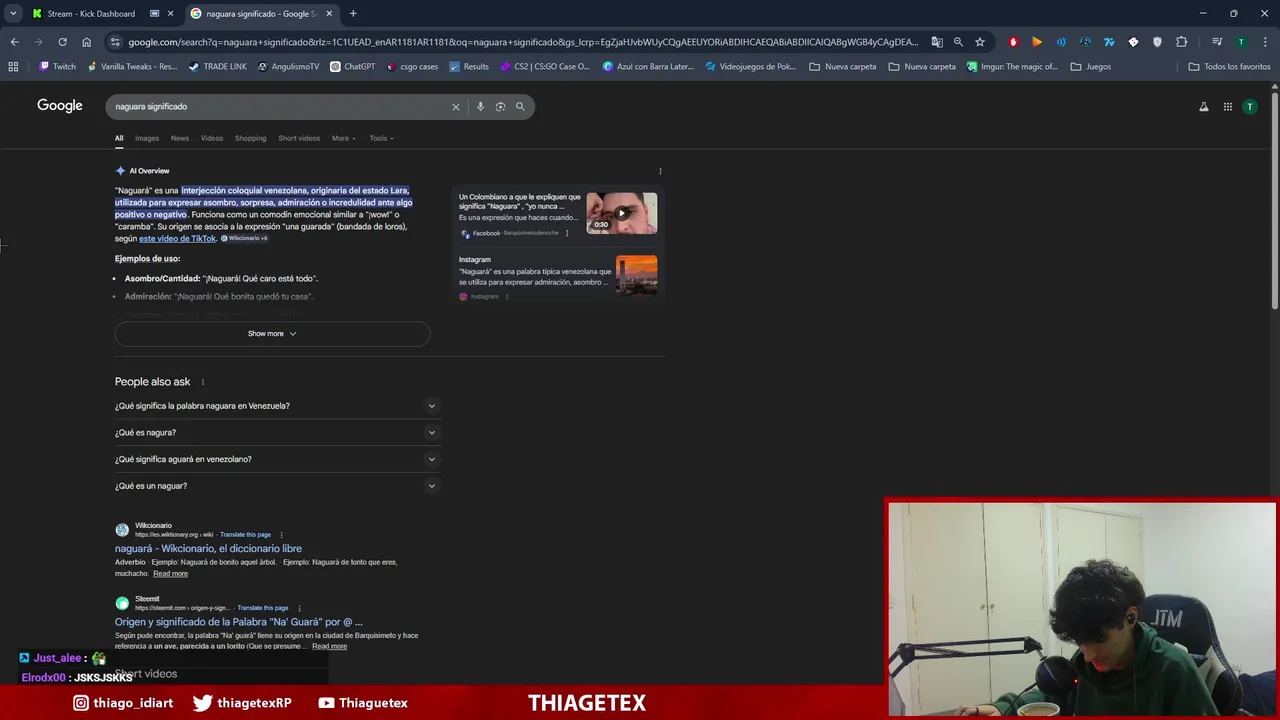Open the TRADE LINK bookmark
Viewport: 1280px width, 720px height.
[217, 67]
